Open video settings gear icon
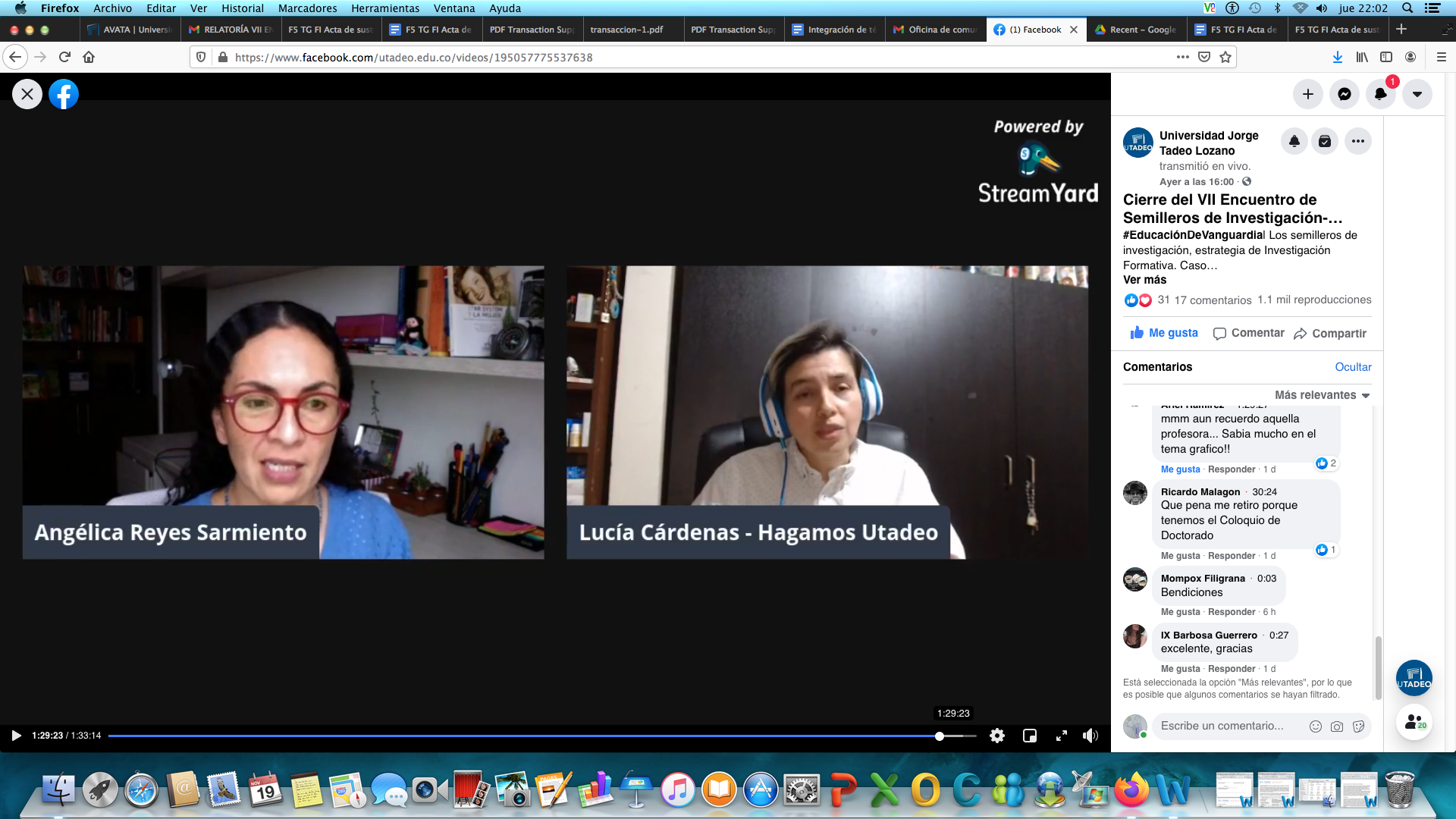This screenshot has width=1456, height=819. (x=997, y=736)
